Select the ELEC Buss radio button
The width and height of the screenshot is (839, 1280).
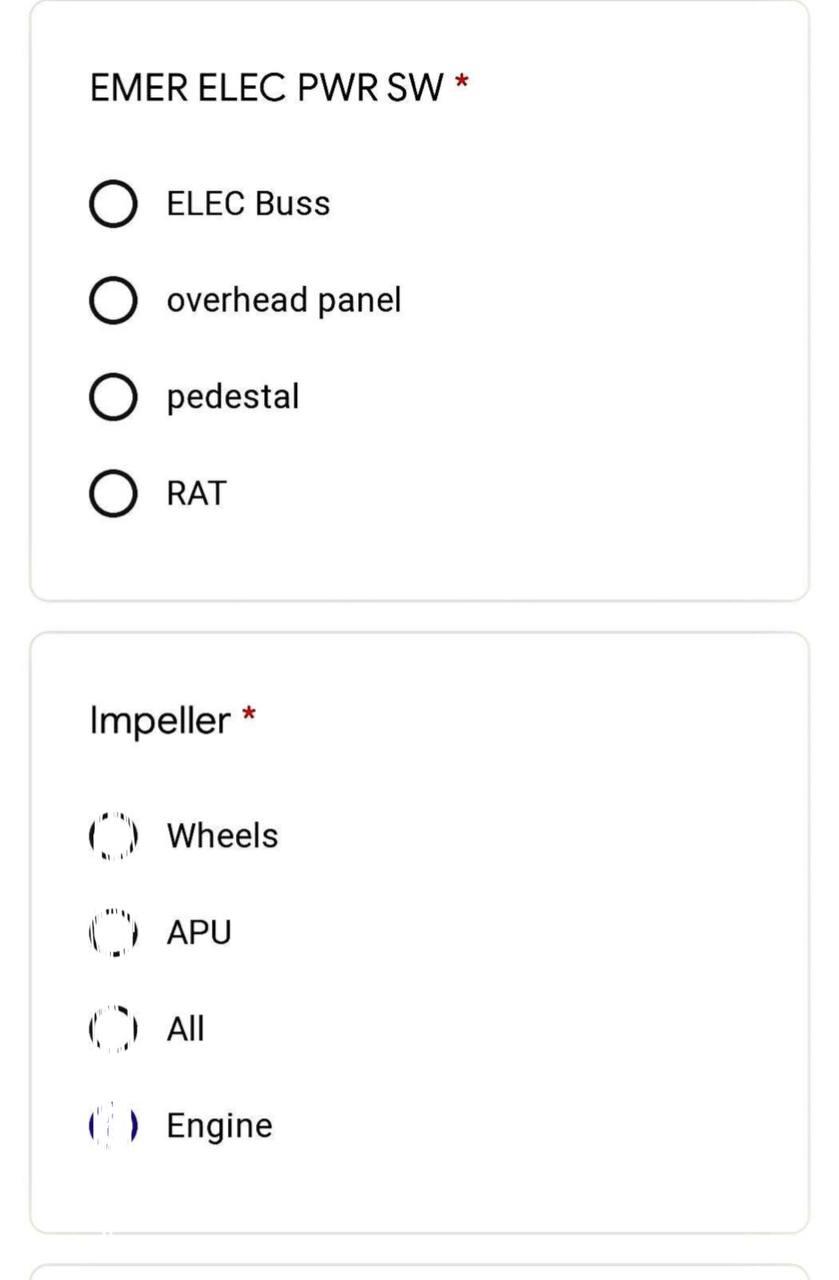[113, 203]
